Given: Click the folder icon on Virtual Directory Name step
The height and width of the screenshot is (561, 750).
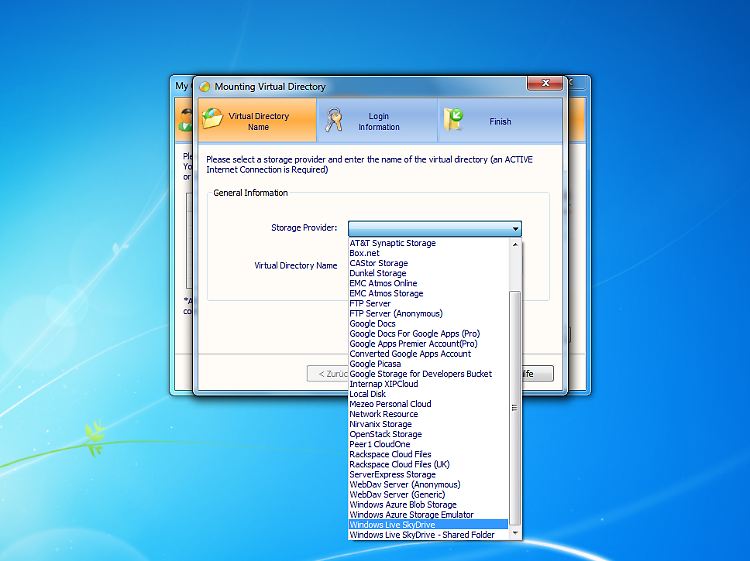Looking at the screenshot, I should tap(212, 121).
